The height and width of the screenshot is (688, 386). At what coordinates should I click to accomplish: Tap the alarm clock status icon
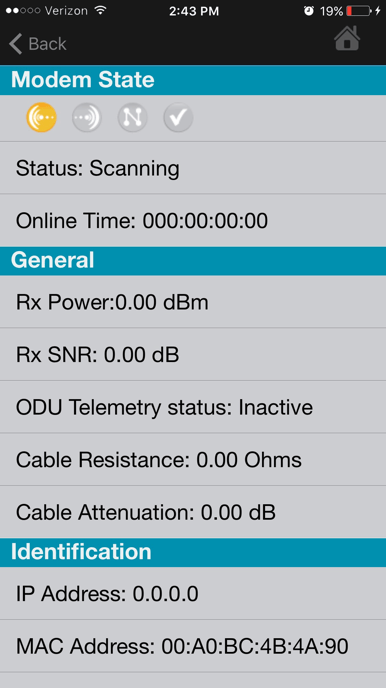point(309,11)
